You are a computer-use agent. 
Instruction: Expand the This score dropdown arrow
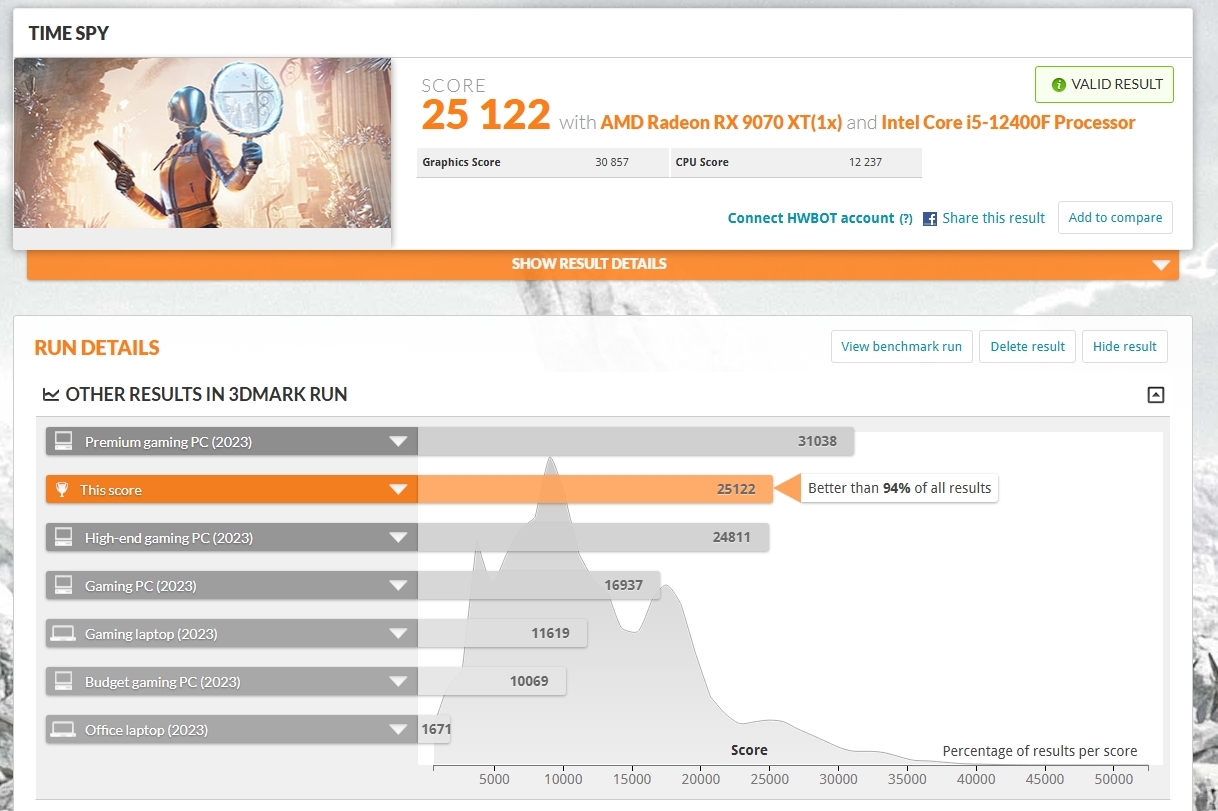click(x=398, y=490)
